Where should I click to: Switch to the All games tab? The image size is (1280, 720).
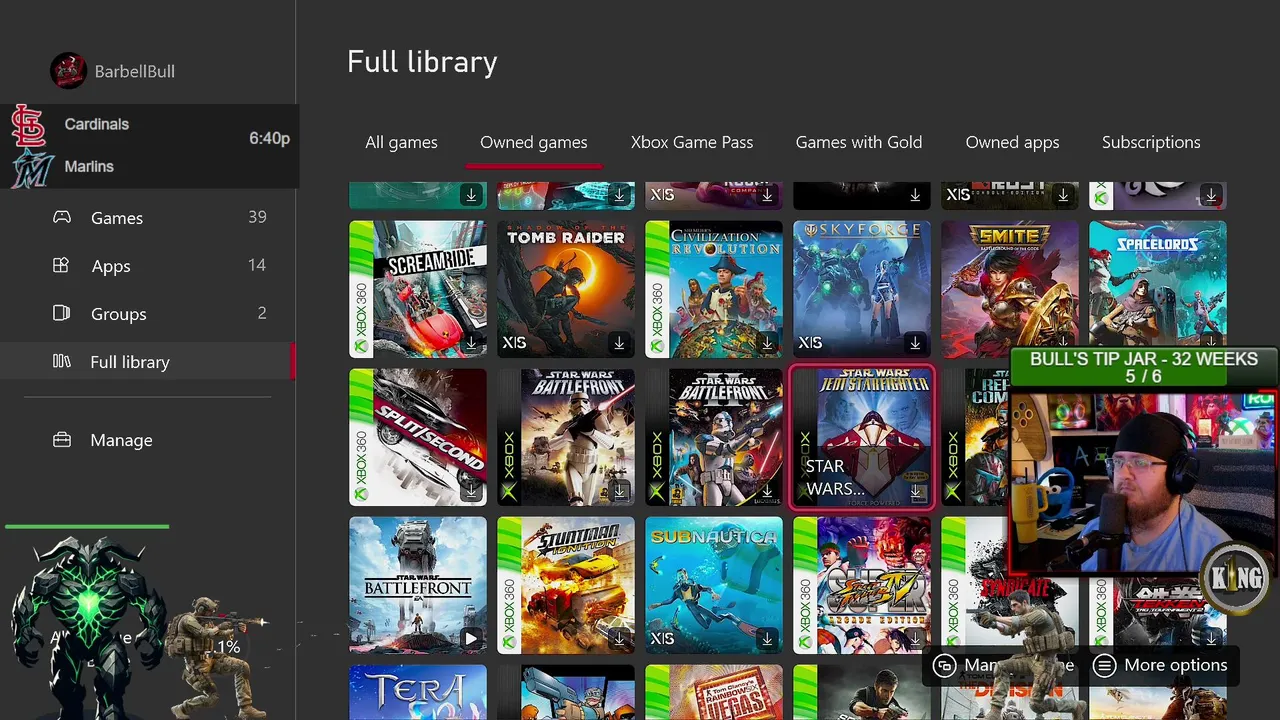[x=401, y=142]
